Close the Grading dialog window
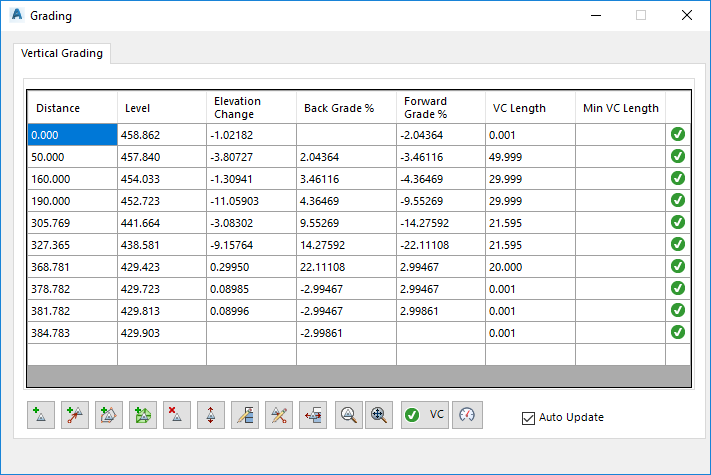711x475 pixels. tap(686, 16)
